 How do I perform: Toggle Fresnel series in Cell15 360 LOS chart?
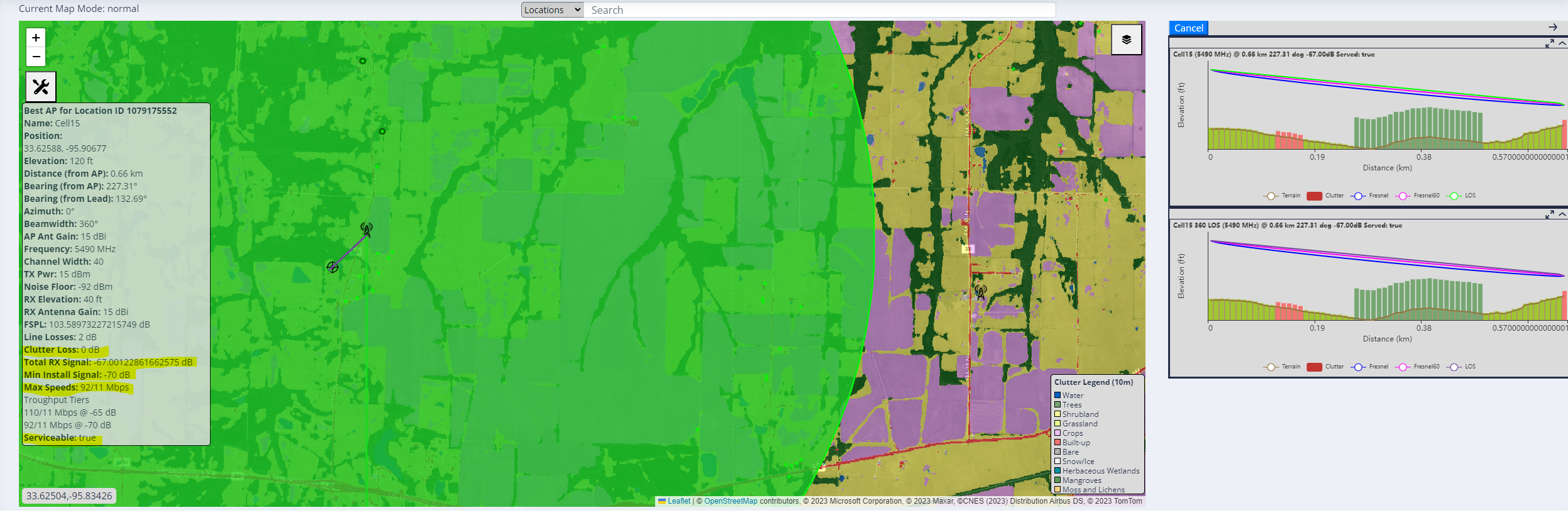(1369, 367)
